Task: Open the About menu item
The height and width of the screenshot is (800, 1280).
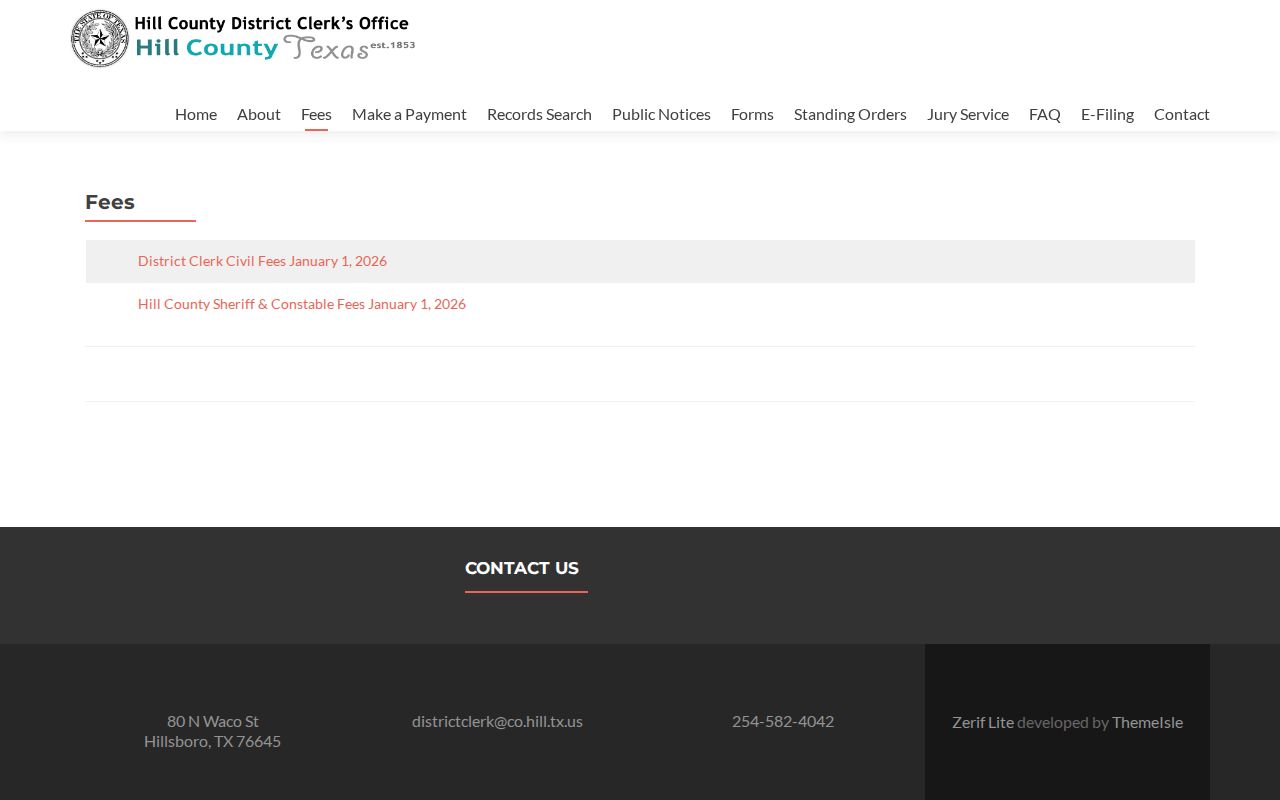Action: [258, 114]
